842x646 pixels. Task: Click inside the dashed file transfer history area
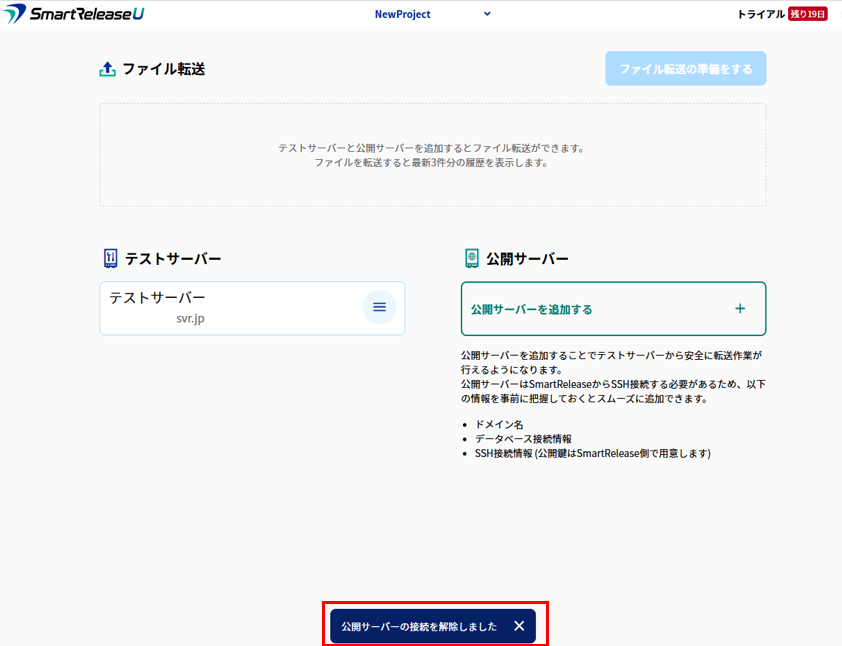[432, 155]
